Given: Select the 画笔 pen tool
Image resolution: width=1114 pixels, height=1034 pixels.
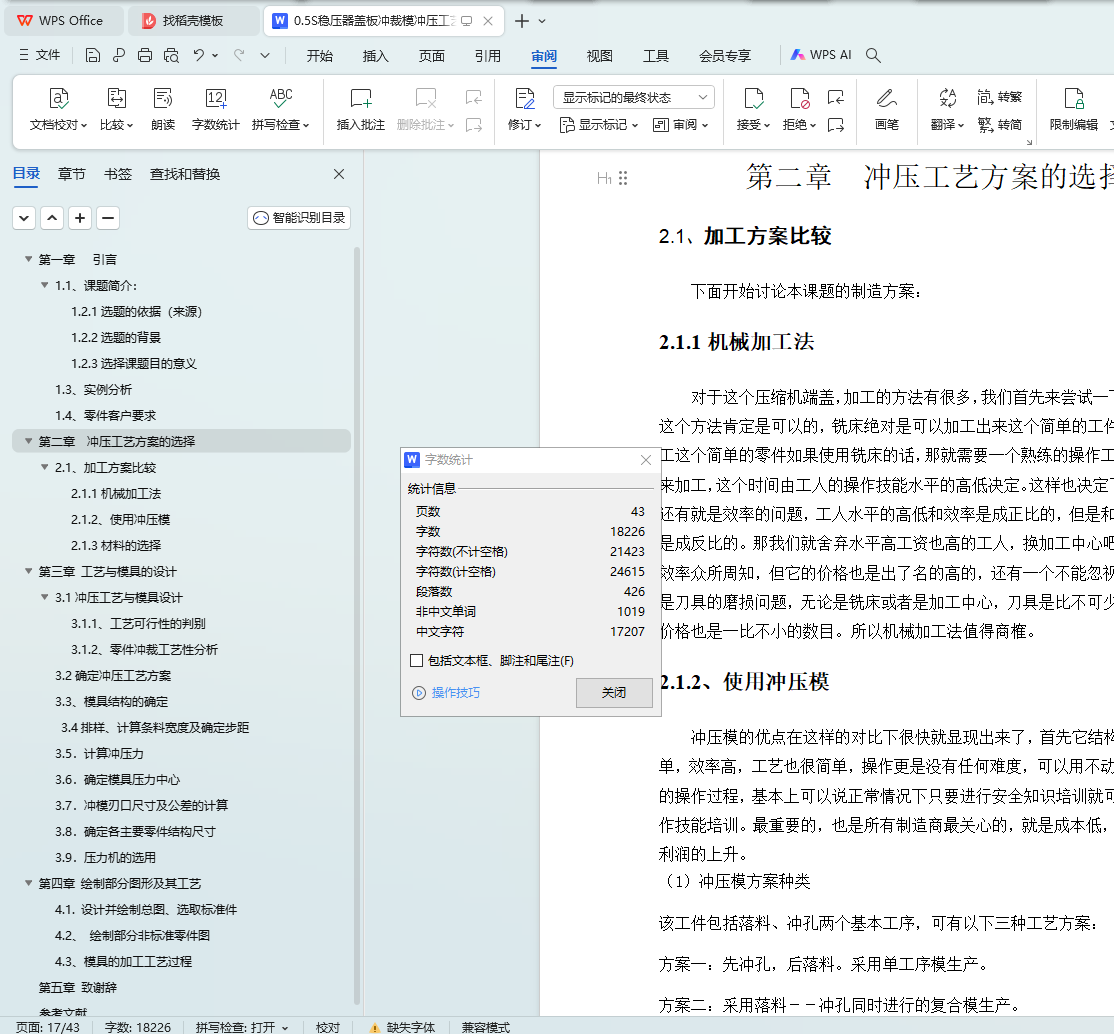Looking at the screenshot, I should pyautogui.click(x=886, y=109).
